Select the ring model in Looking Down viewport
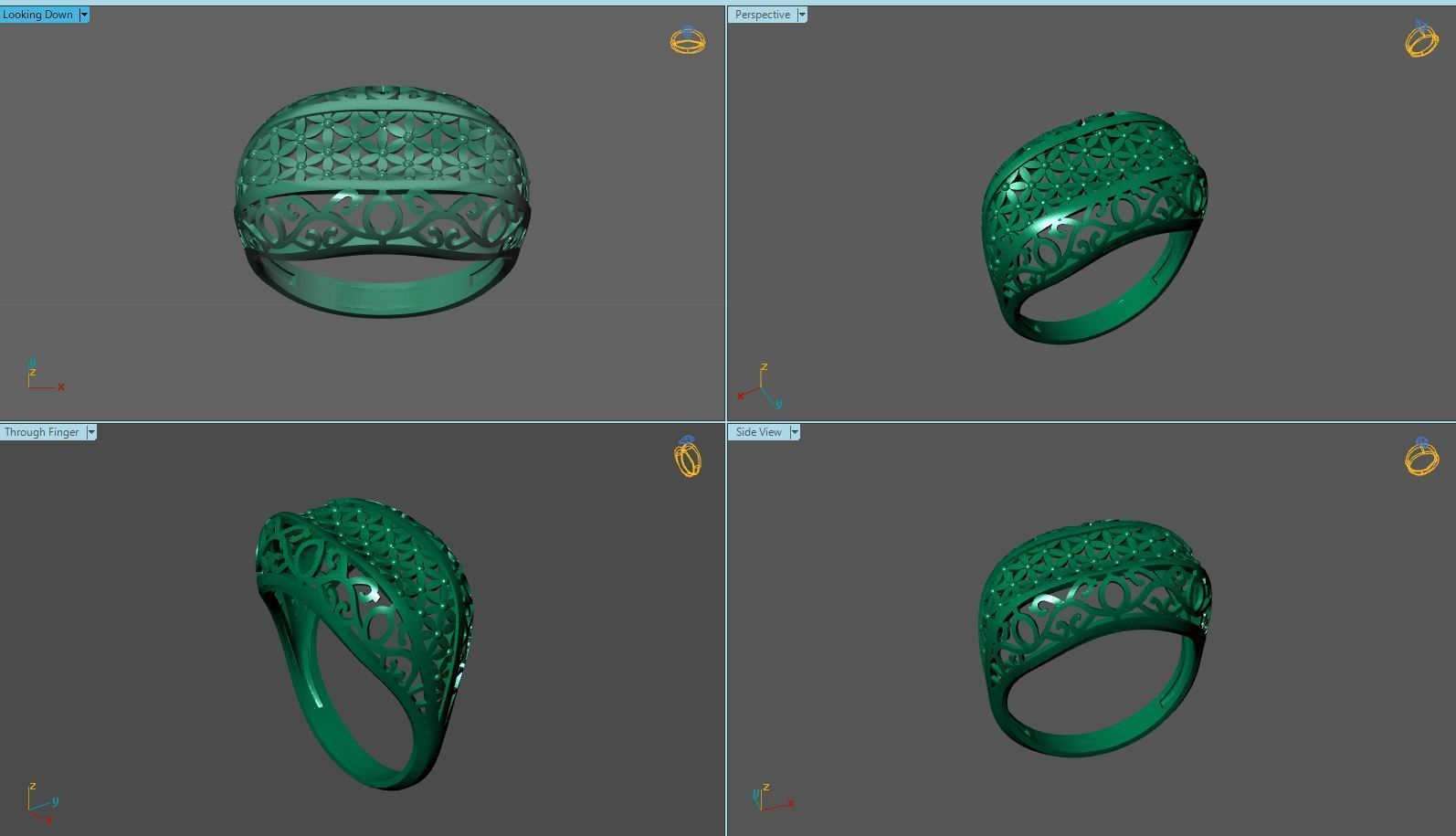Screen dimensions: 1456x836 pyautogui.click(x=381, y=202)
